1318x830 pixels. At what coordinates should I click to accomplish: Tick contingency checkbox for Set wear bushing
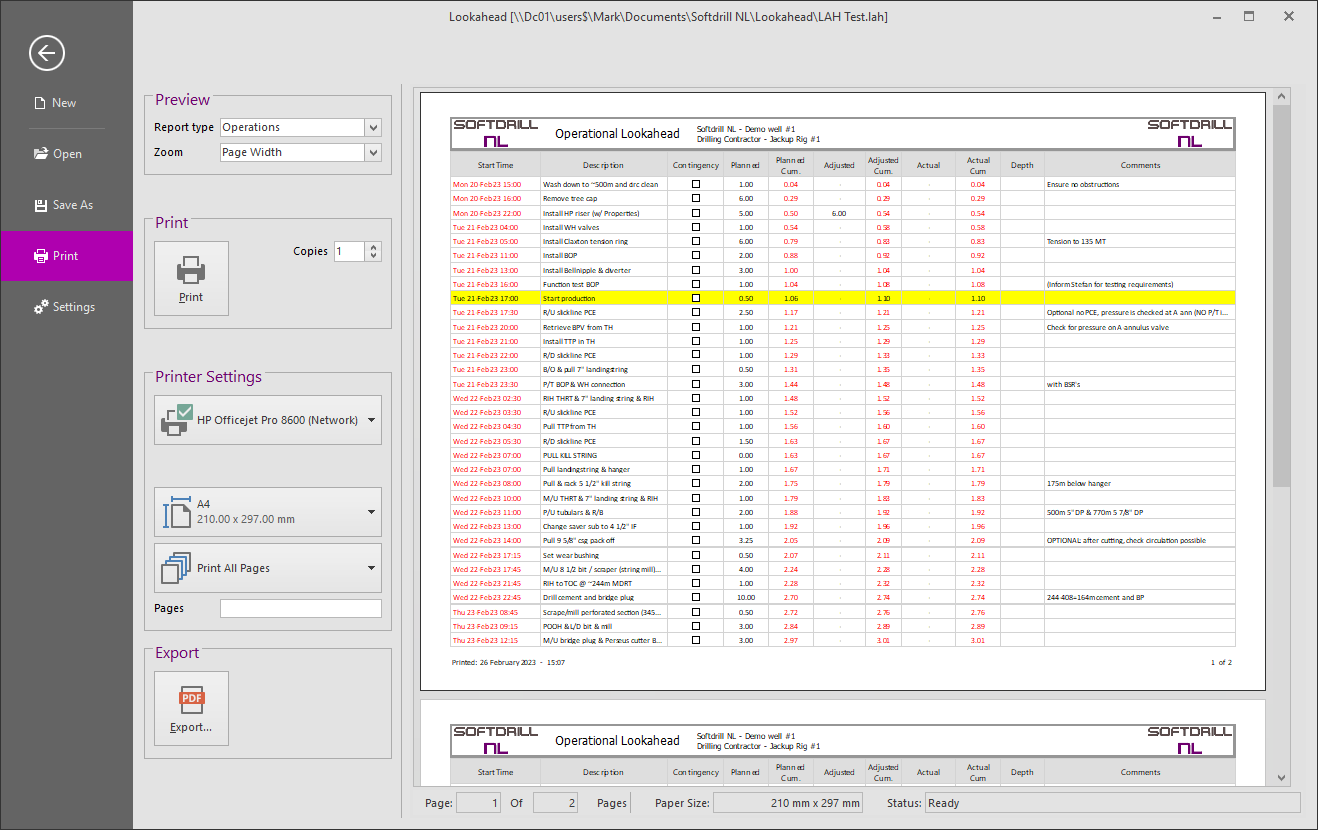[x=696, y=555]
